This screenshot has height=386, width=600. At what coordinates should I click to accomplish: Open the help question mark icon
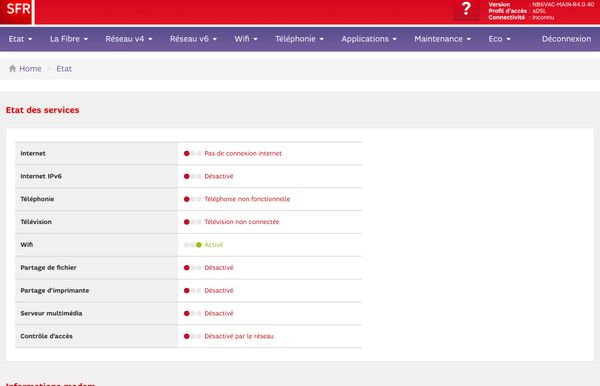point(466,9)
